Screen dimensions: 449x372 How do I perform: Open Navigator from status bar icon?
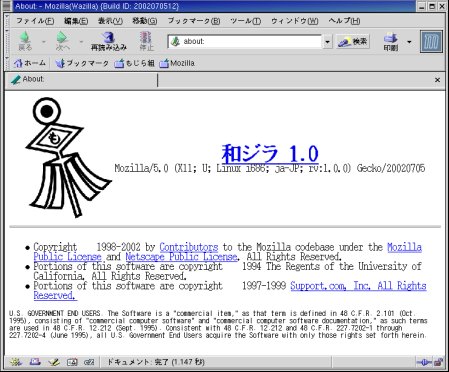click(x=16, y=362)
